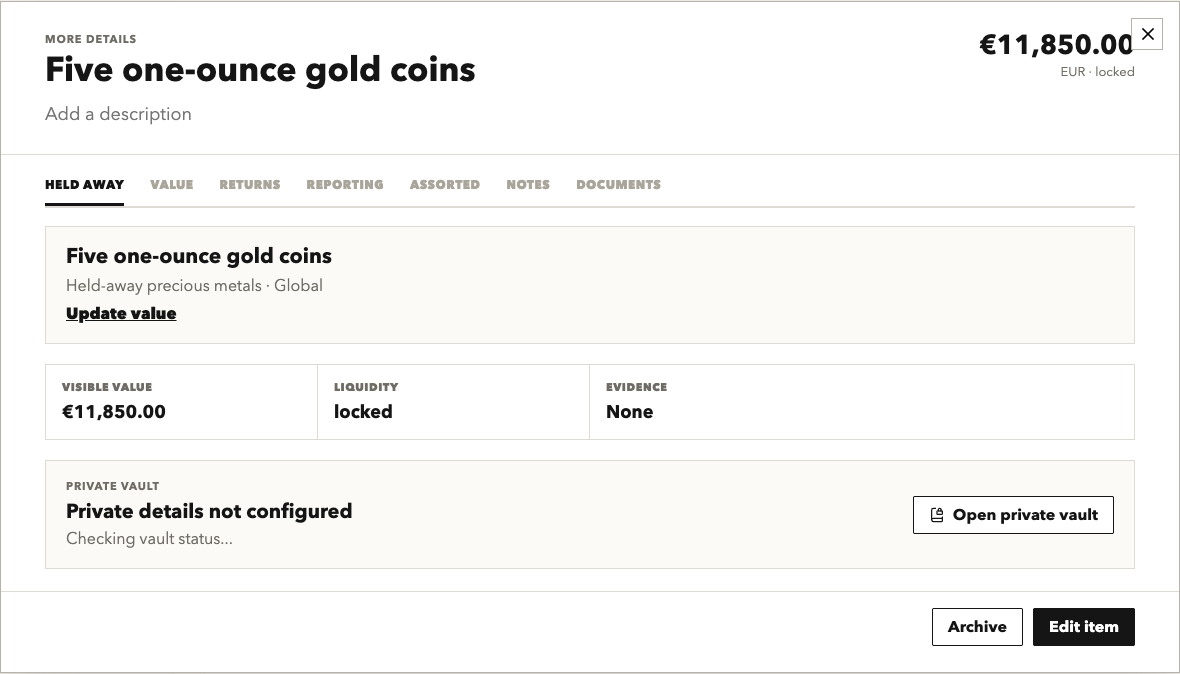Screen dimensions: 1180x674
Task: Archive this item
Action: pyautogui.click(x=977, y=627)
